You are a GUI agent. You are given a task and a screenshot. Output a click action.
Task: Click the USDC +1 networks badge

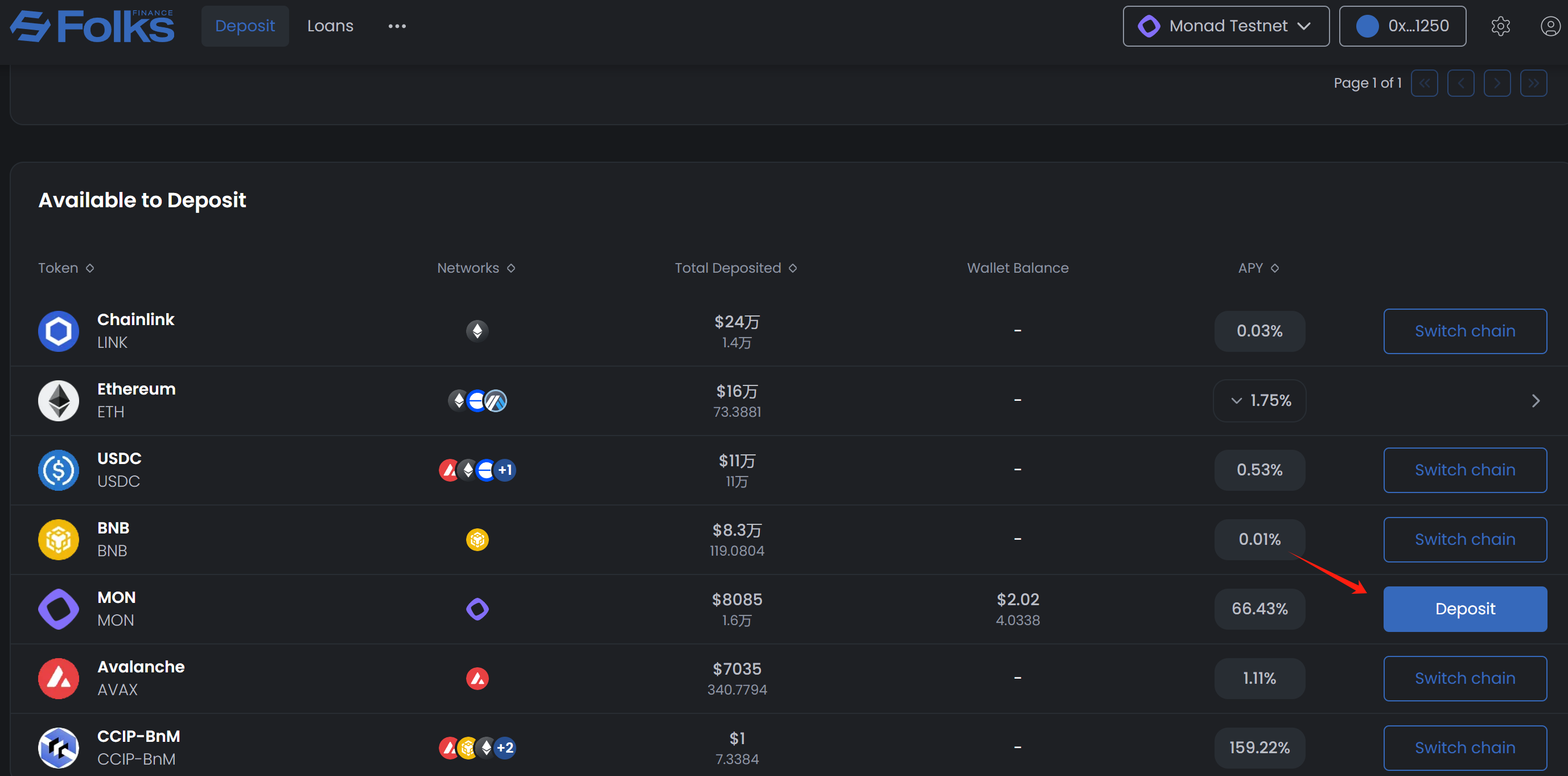point(505,470)
